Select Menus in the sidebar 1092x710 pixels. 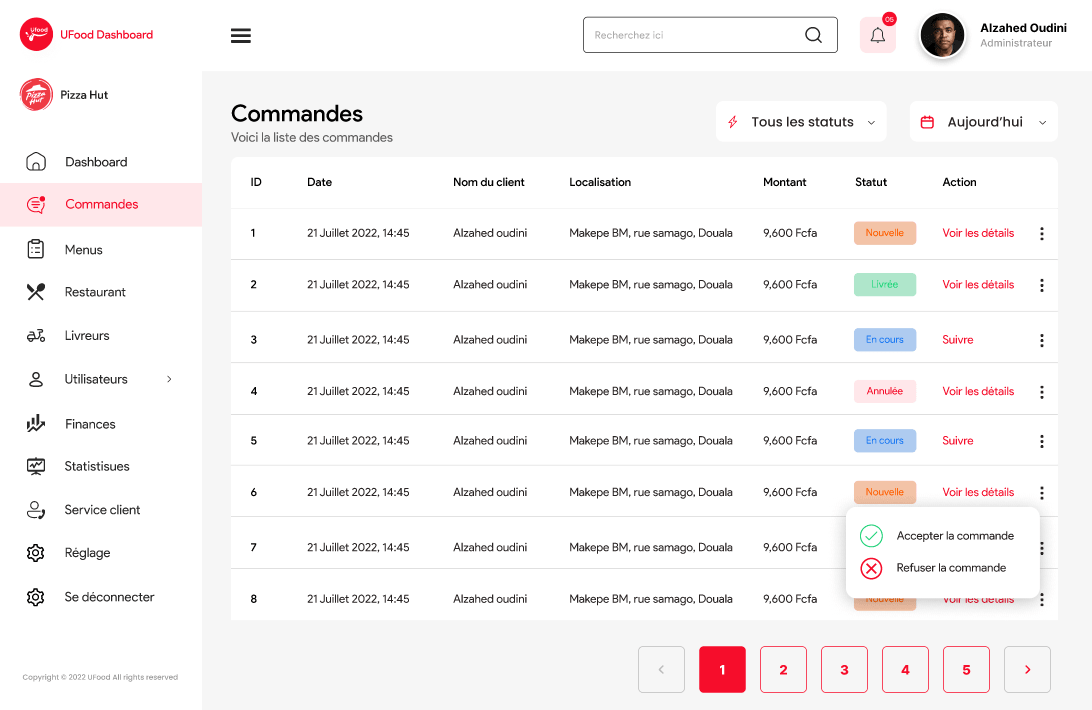tap(84, 250)
